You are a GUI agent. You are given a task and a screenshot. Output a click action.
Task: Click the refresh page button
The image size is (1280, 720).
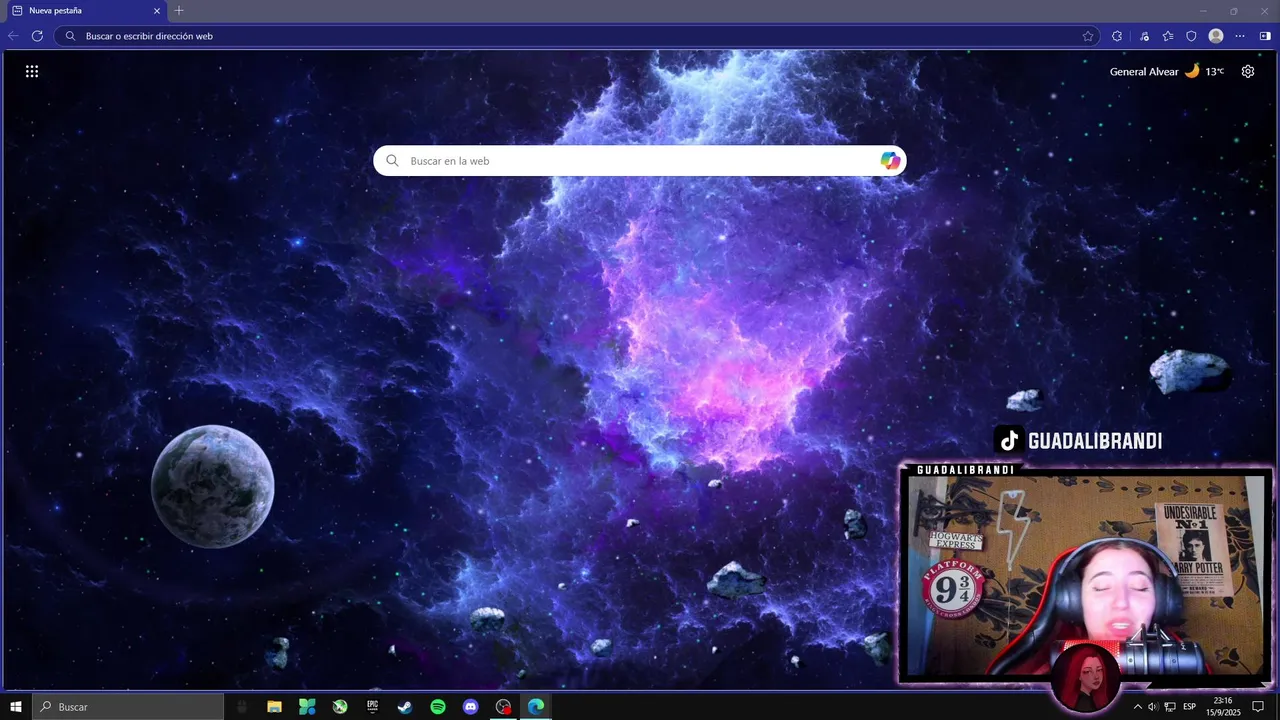[37, 36]
